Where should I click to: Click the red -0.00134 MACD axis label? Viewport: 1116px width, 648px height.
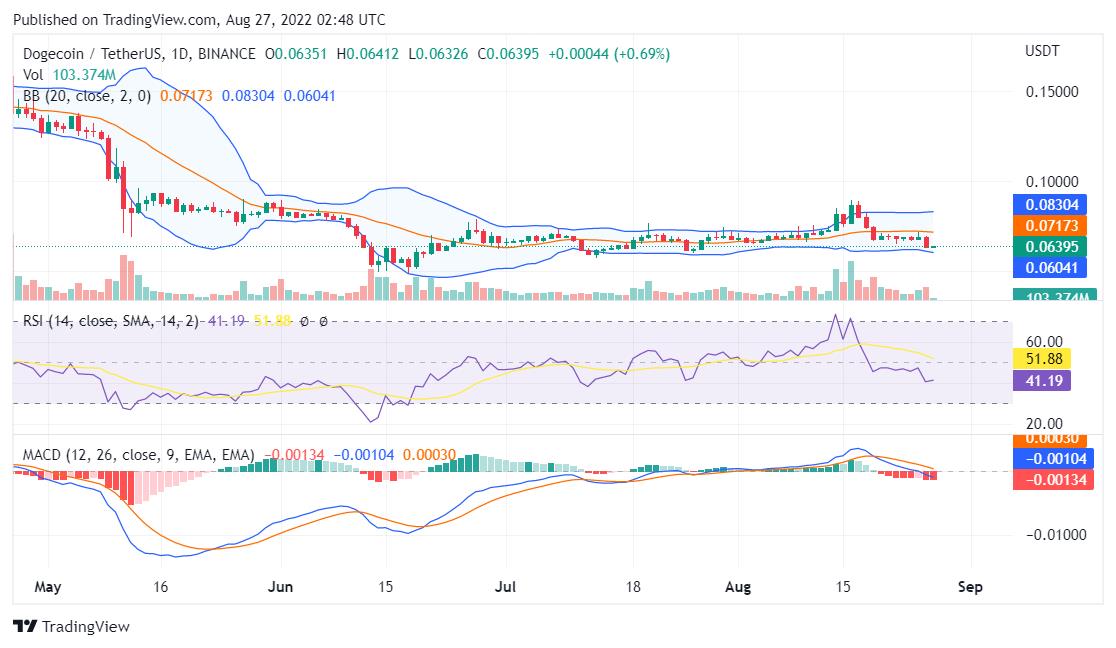pos(1053,480)
